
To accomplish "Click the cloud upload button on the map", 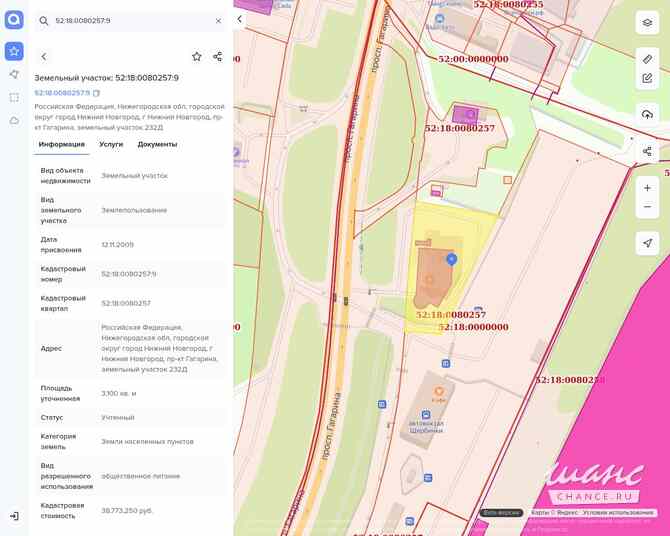I will coord(647,114).
